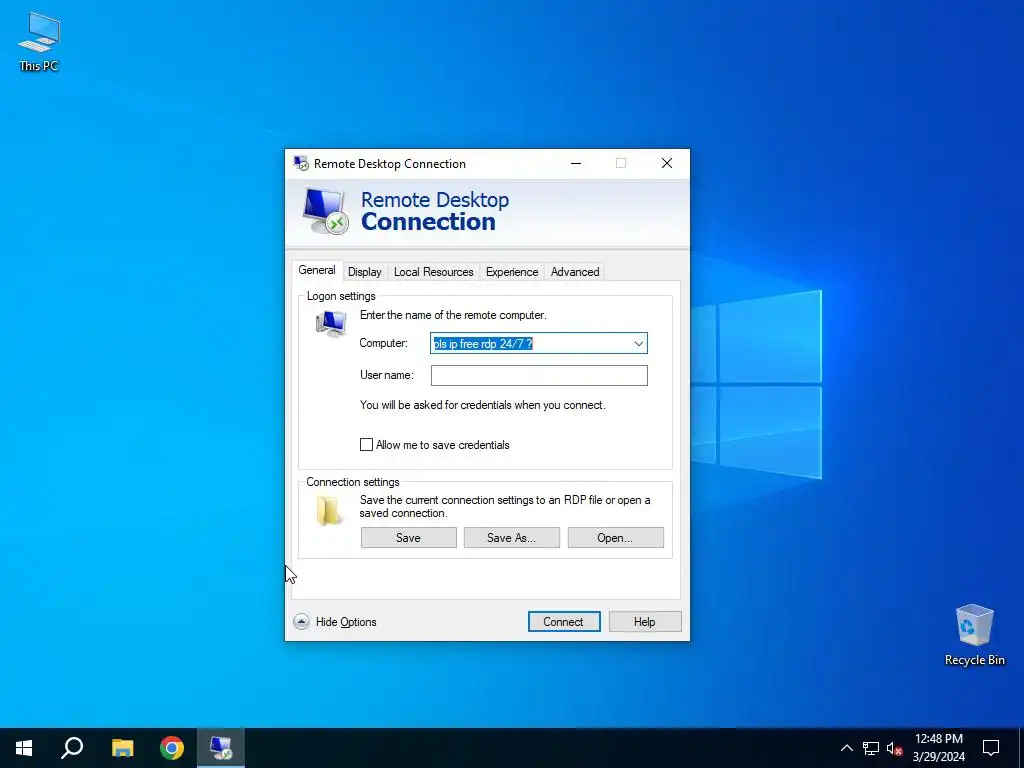Show hidden system tray icons
Viewport: 1024px width, 768px height.
click(846, 748)
